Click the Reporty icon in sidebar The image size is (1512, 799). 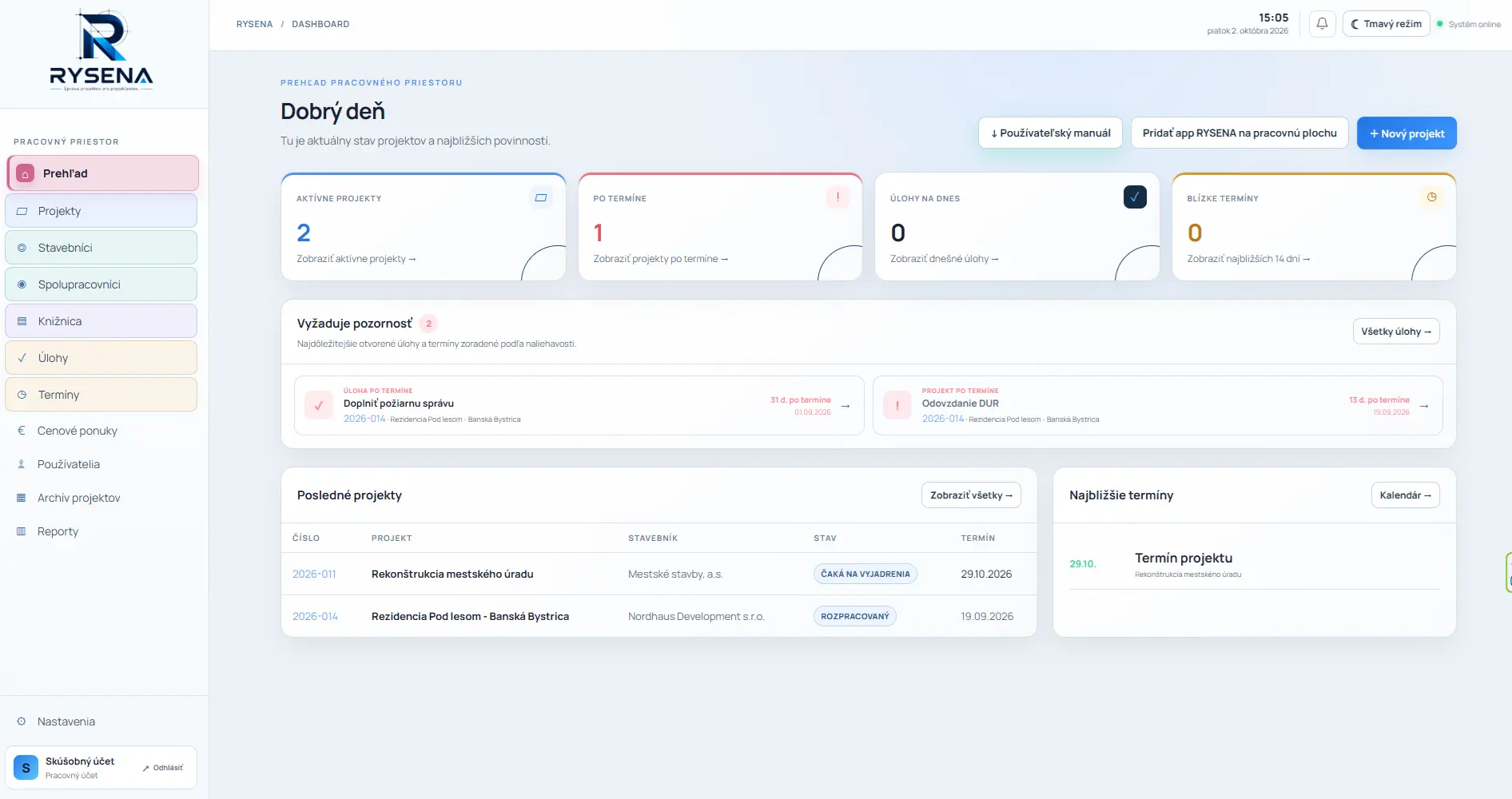click(22, 531)
